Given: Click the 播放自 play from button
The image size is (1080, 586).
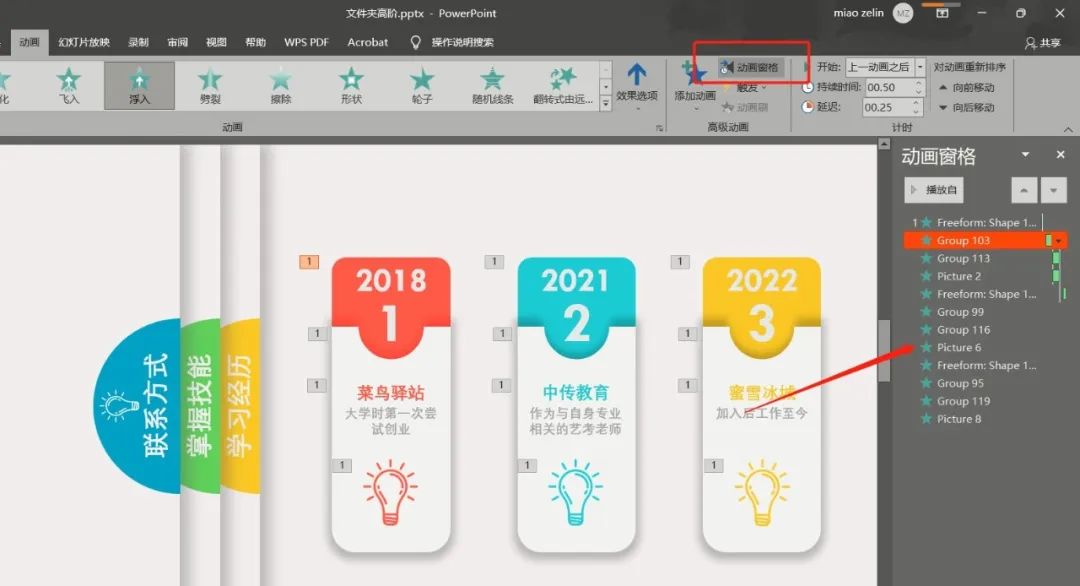Looking at the screenshot, I should [934, 190].
